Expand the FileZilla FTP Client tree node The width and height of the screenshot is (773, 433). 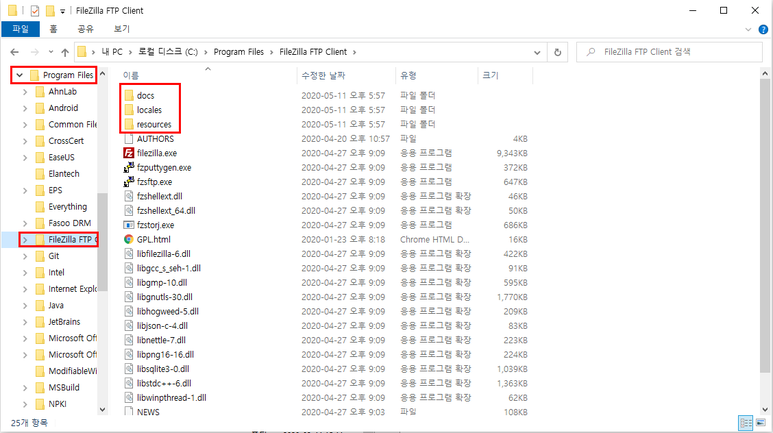click(x=25, y=240)
